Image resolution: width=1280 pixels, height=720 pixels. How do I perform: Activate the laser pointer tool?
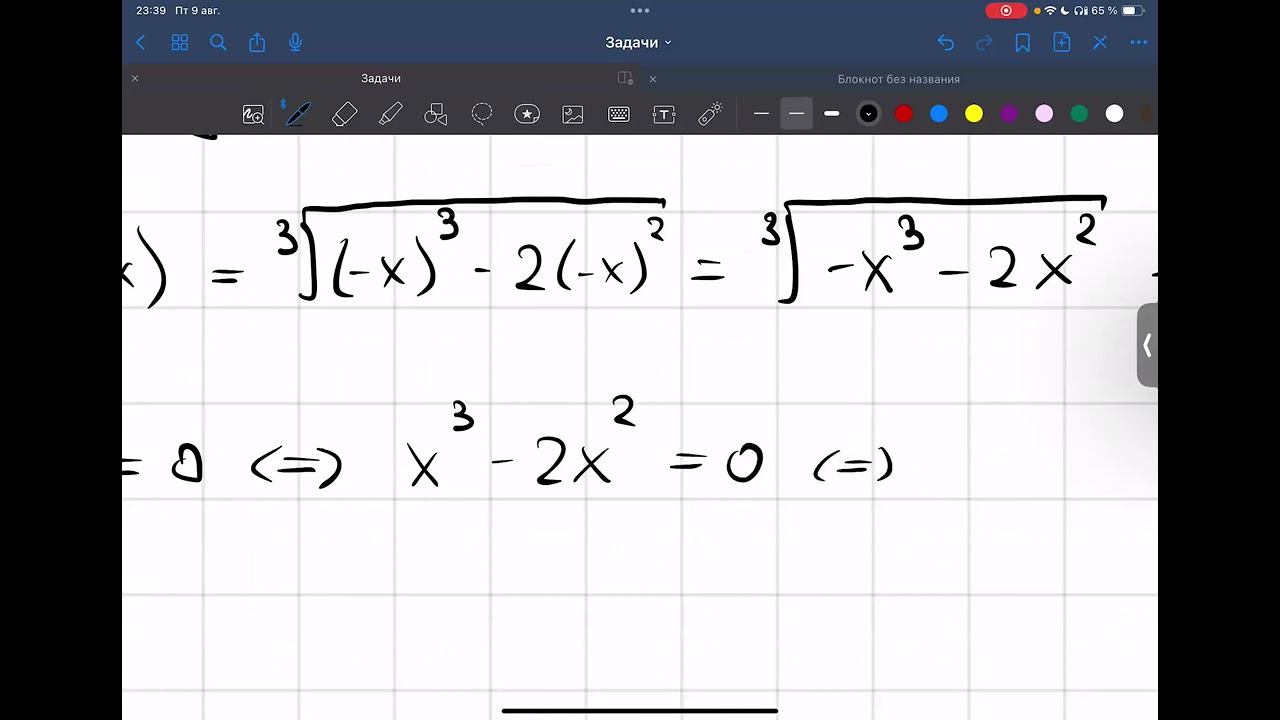[710, 114]
